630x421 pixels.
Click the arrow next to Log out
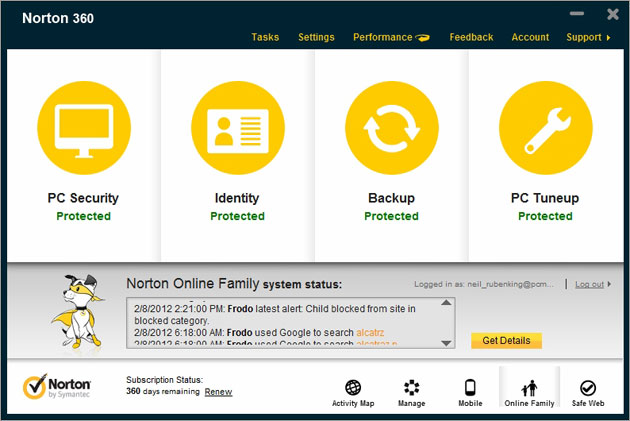point(609,284)
